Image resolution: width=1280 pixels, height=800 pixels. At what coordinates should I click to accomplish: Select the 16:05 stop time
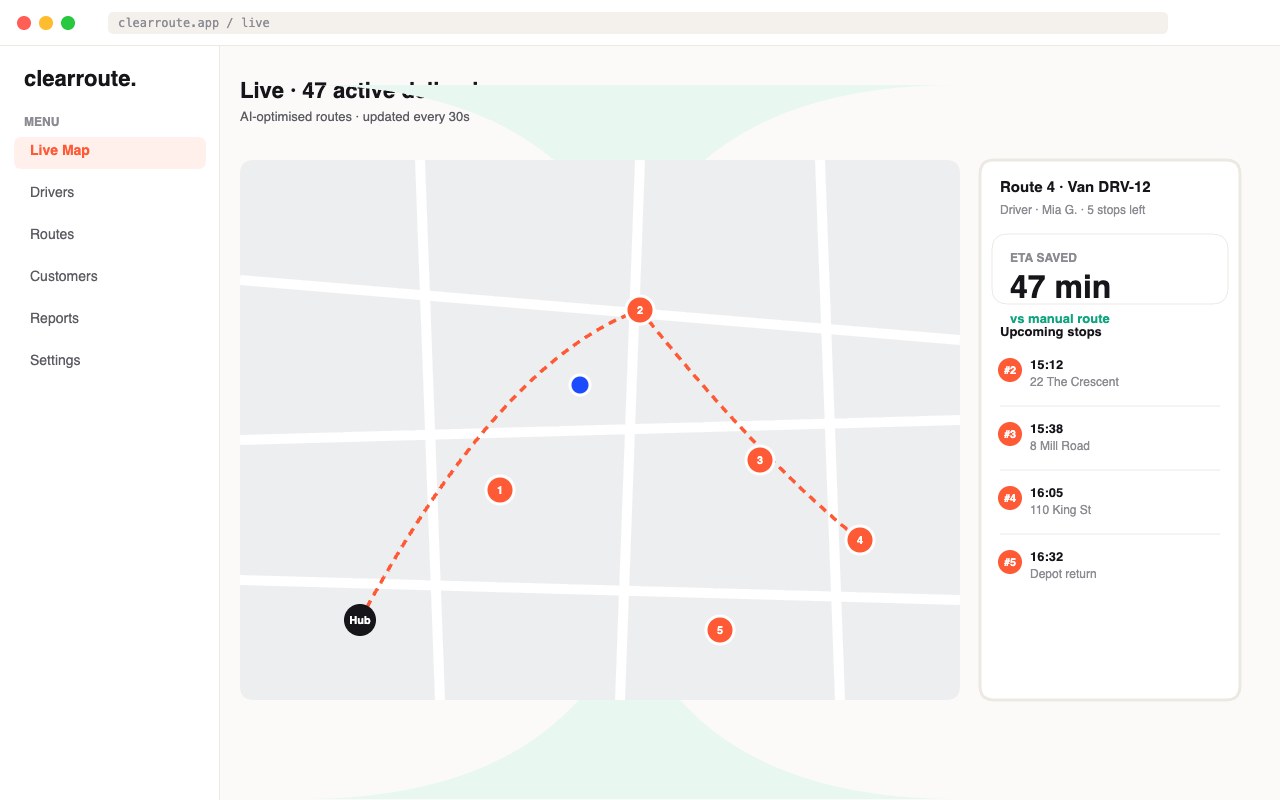click(x=1046, y=493)
